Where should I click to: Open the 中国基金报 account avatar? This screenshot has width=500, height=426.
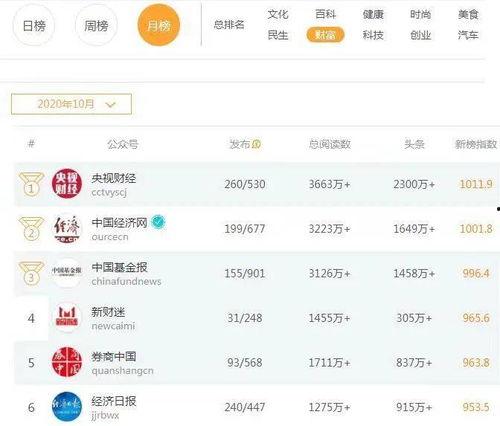click(x=67, y=273)
